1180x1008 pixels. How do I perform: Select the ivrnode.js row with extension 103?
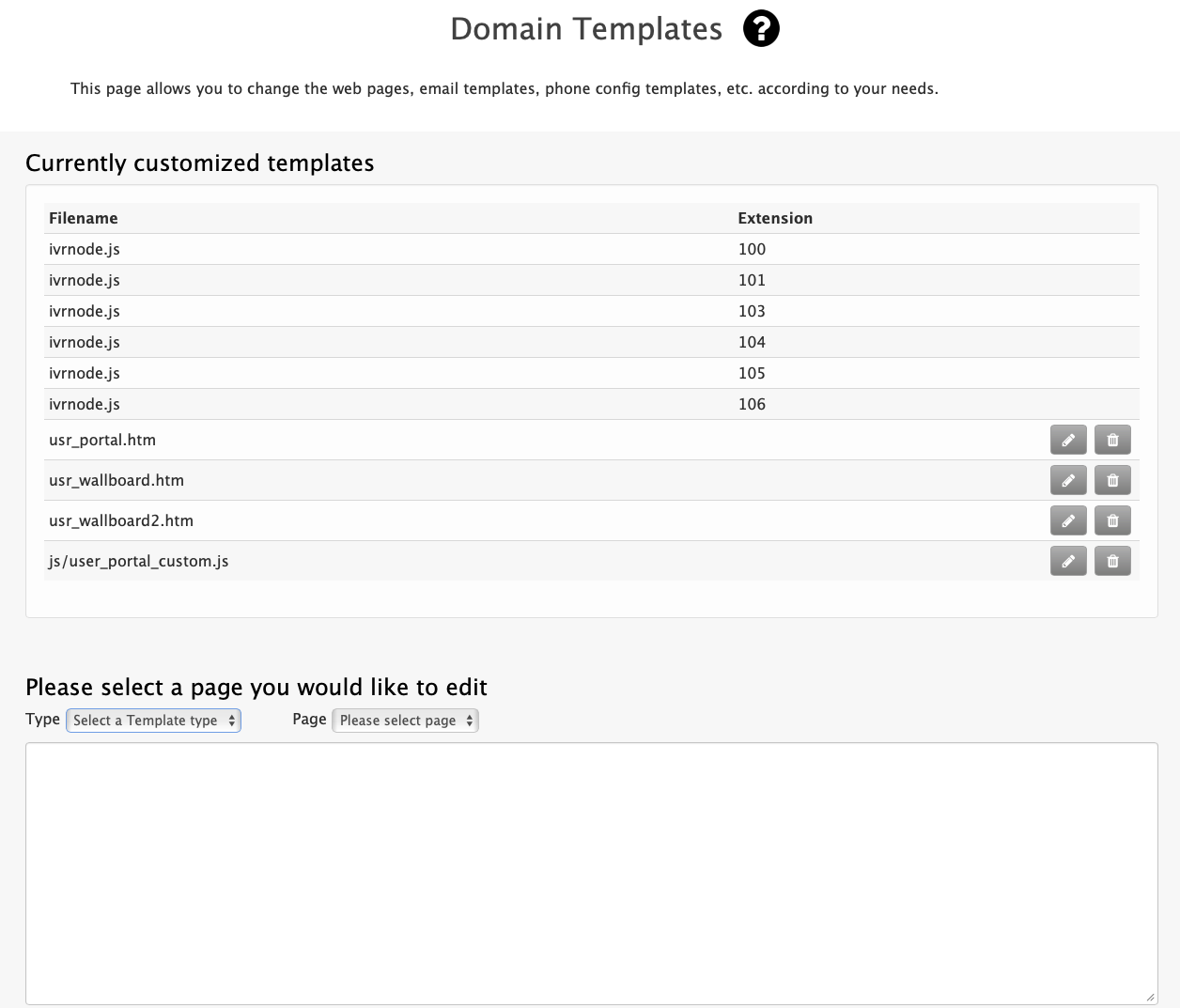coord(376,311)
